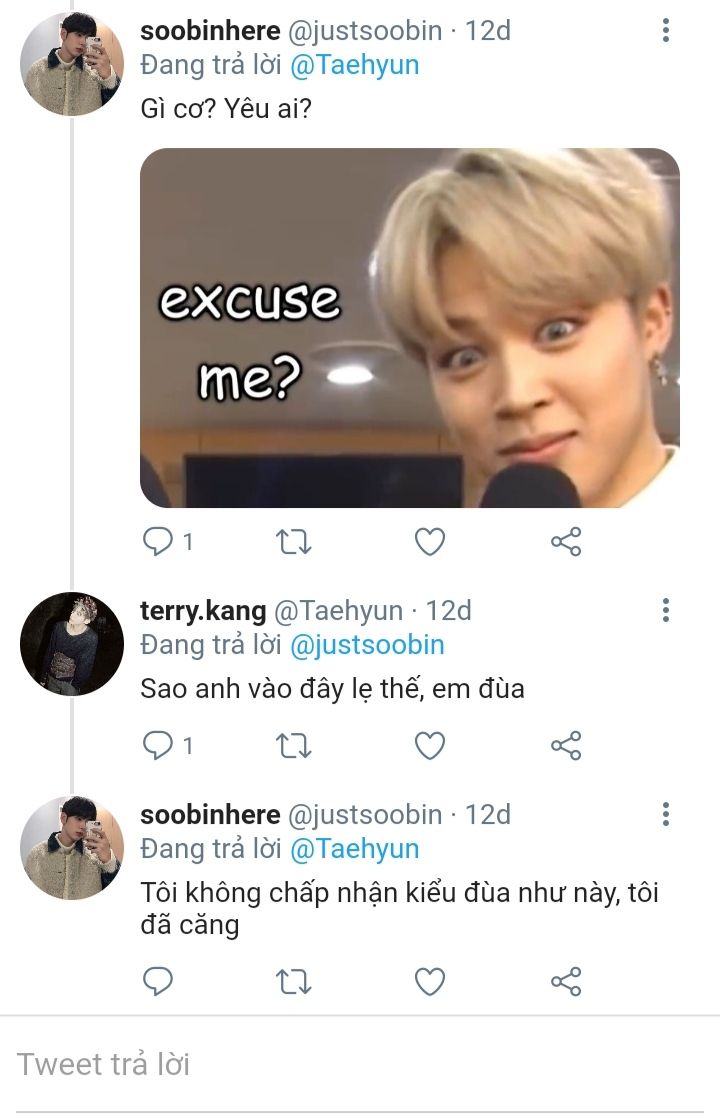This screenshot has height=1120, width=720.
Task: Like the "Tôi không chấp nhận" tweet
Action: (x=429, y=981)
